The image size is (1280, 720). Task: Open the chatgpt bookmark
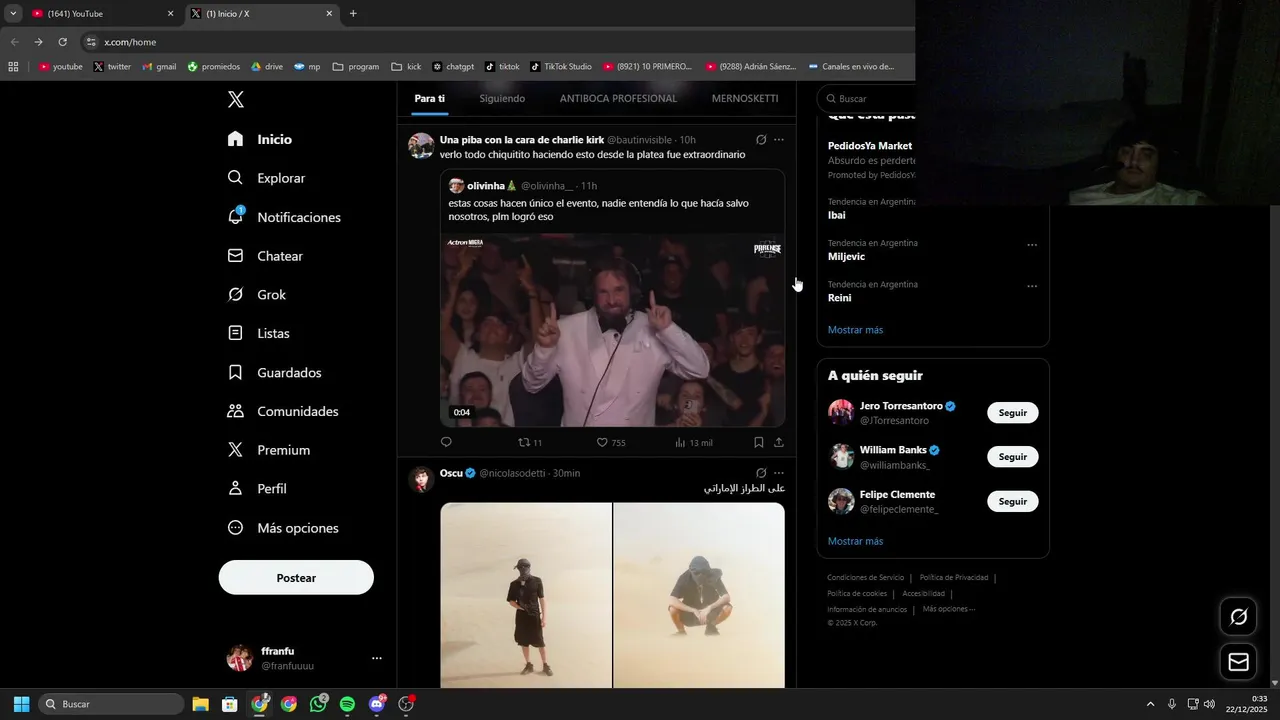click(x=453, y=67)
